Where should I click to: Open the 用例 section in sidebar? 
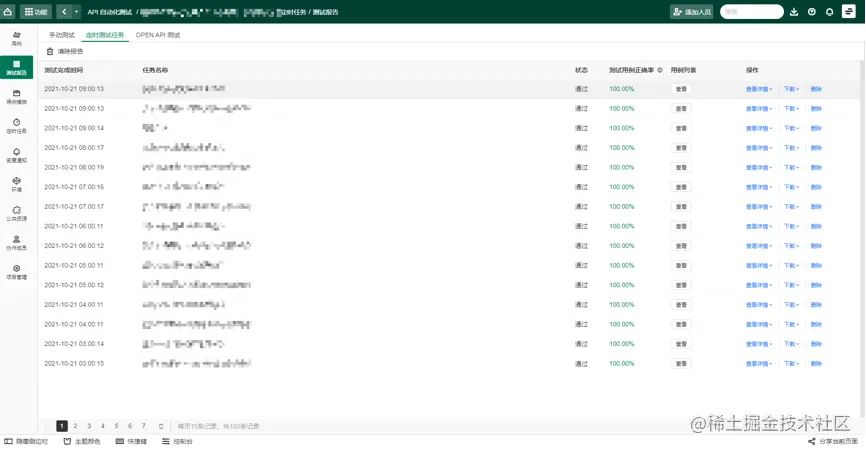17,39
